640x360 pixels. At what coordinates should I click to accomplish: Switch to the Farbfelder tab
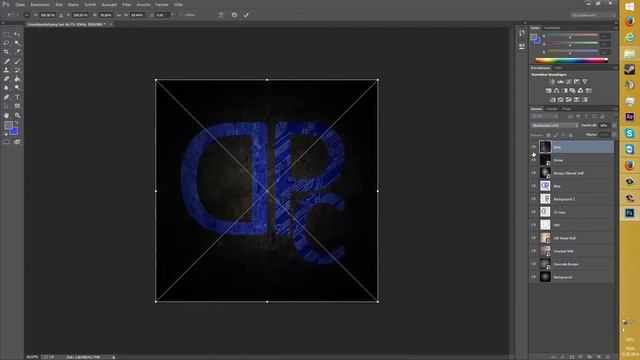coord(552,28)
